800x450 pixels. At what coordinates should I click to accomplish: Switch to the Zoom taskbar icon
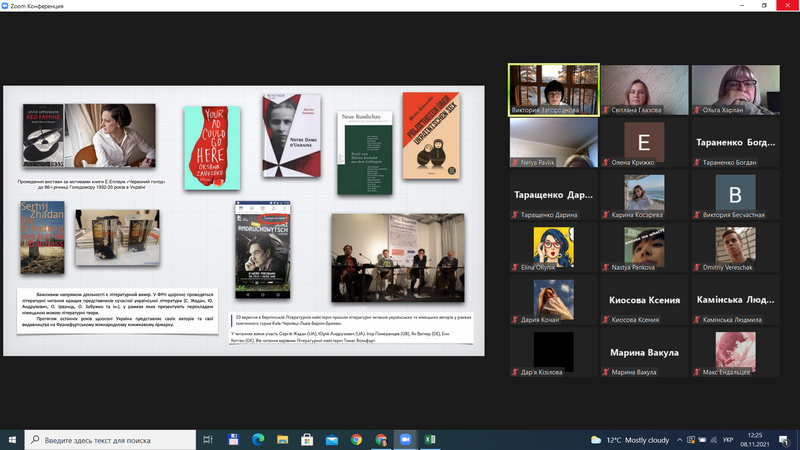pyautogui.click(x=405, y=440)
